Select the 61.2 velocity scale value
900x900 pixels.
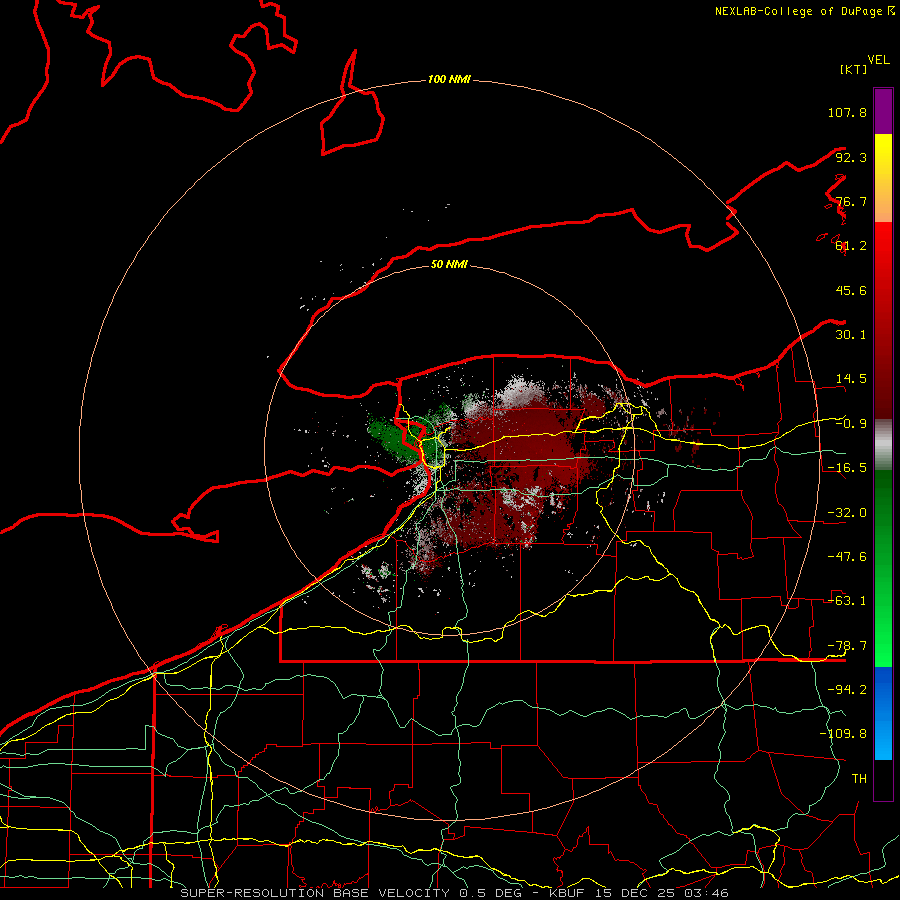(x=851, y=246)
